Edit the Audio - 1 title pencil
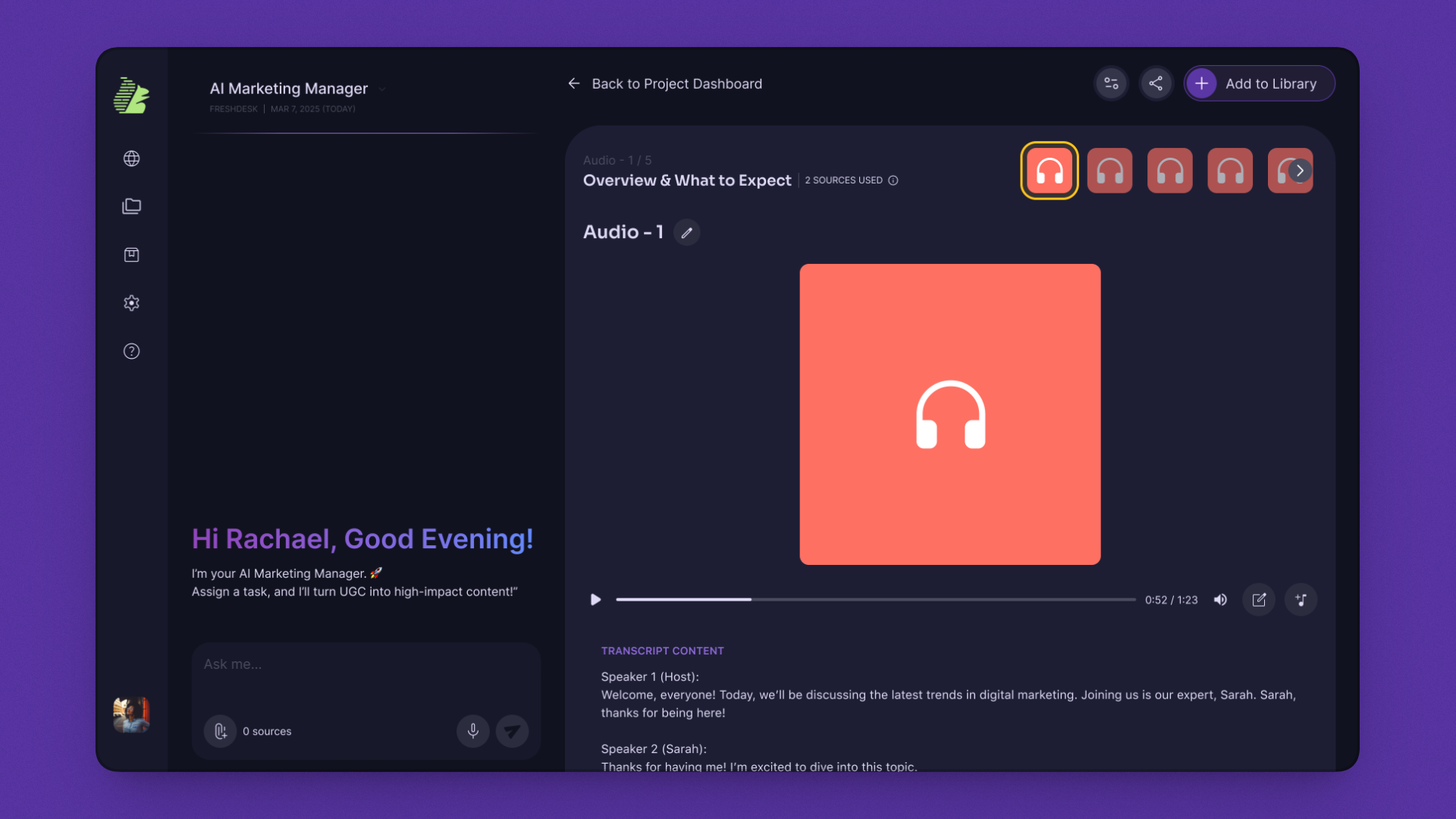This screenshot has height=819, width=1456. (686, 232)
